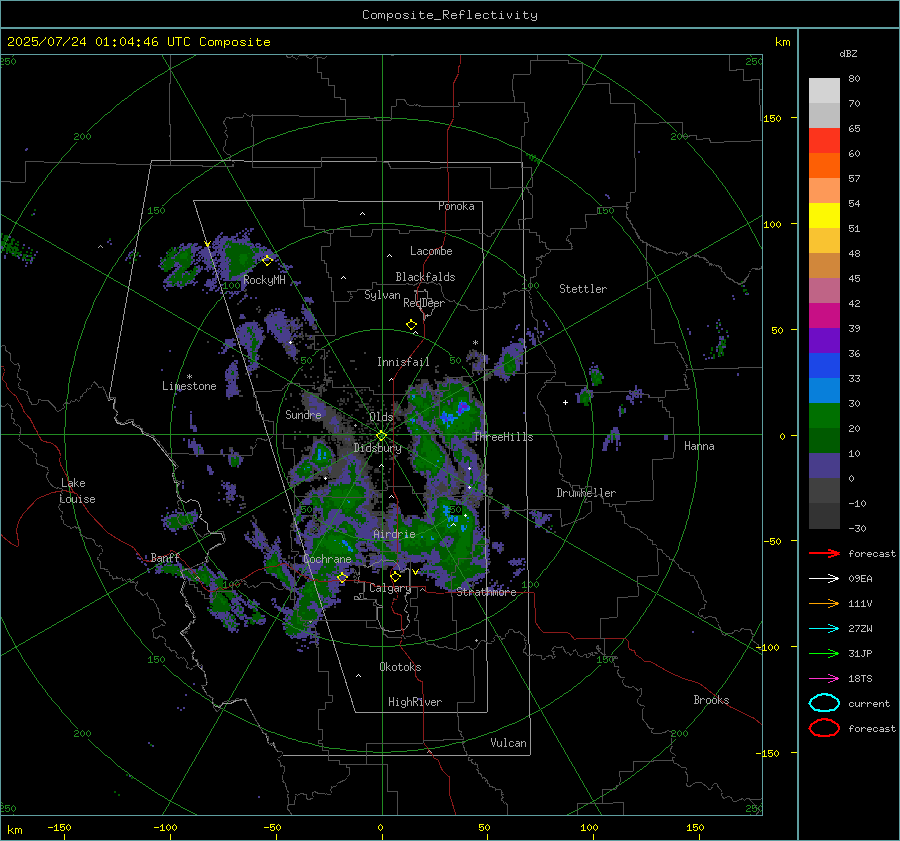This screenshot has height=841, width=900.
Task: Click the 100 tick on right axis
Action: tap(772, 224)
